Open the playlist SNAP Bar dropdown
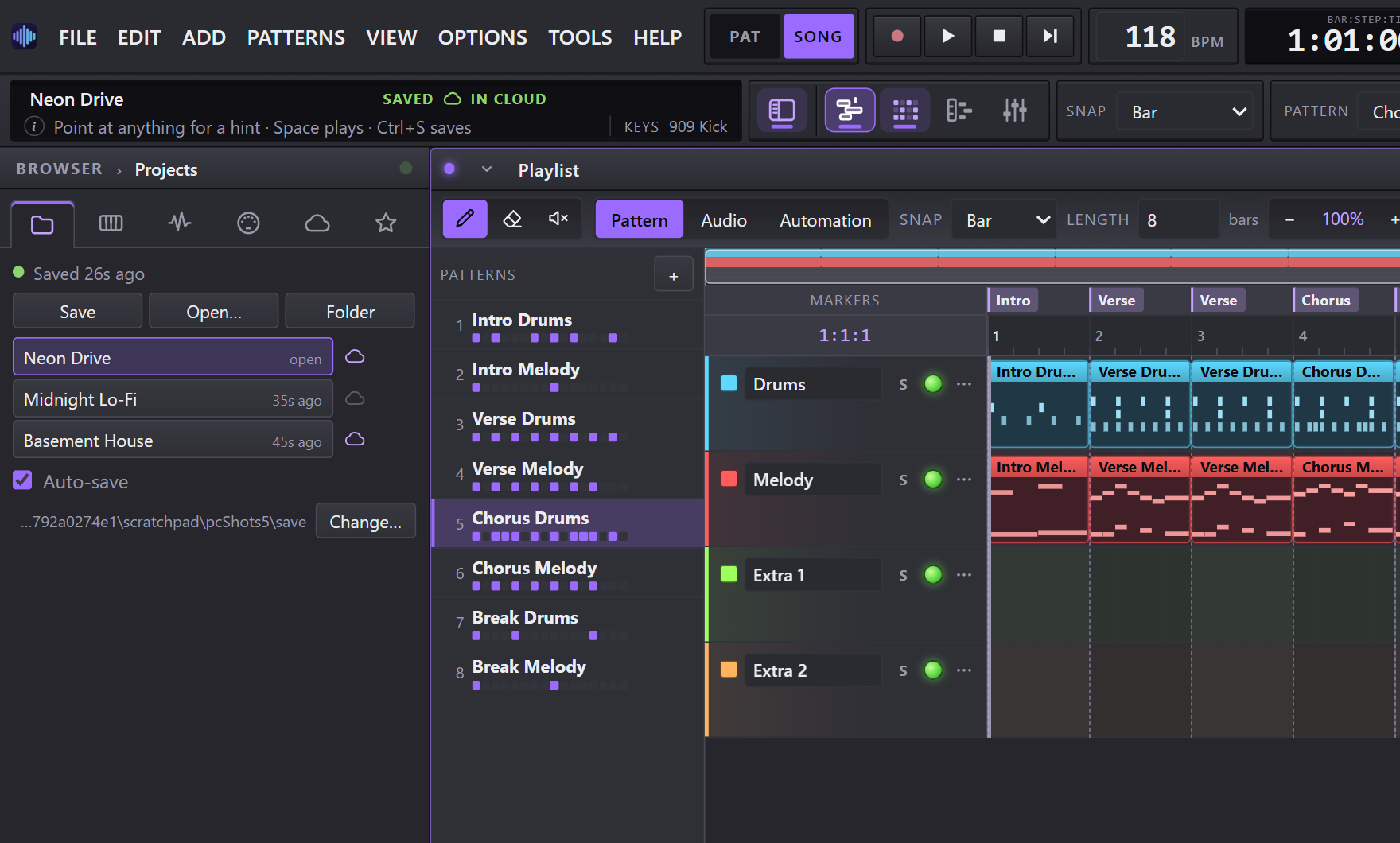Screen dimensions: 1400x843 coord(1006,220)
